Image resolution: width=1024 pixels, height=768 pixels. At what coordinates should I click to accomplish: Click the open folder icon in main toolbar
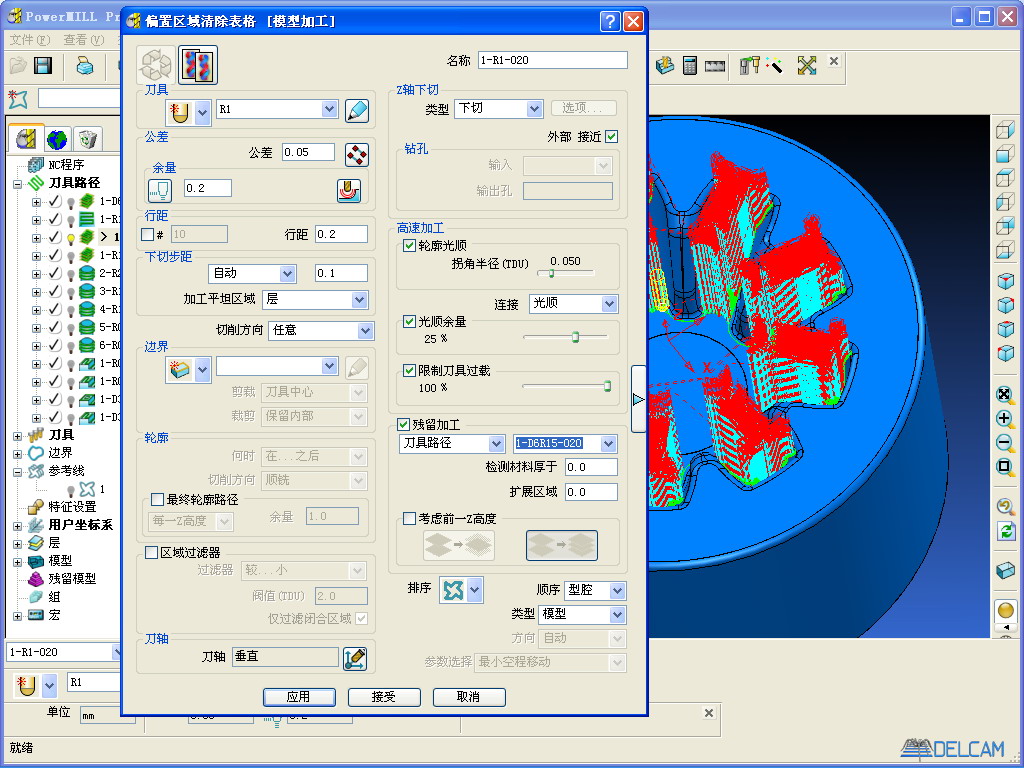(18, 65)
